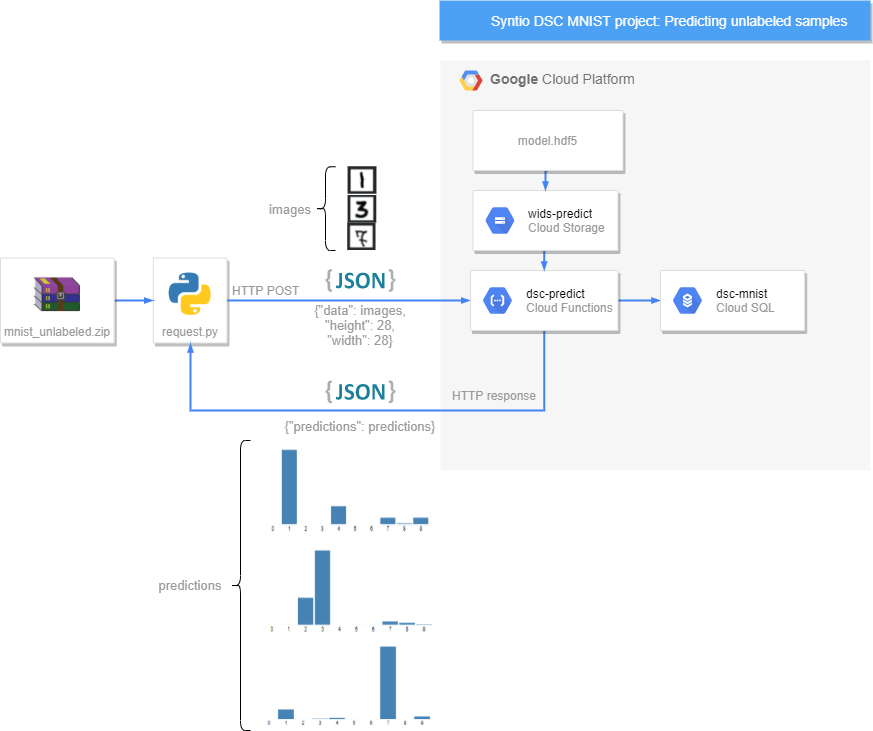
Task: Click the model.hdf5 box
Action: (x=548, y=141)
